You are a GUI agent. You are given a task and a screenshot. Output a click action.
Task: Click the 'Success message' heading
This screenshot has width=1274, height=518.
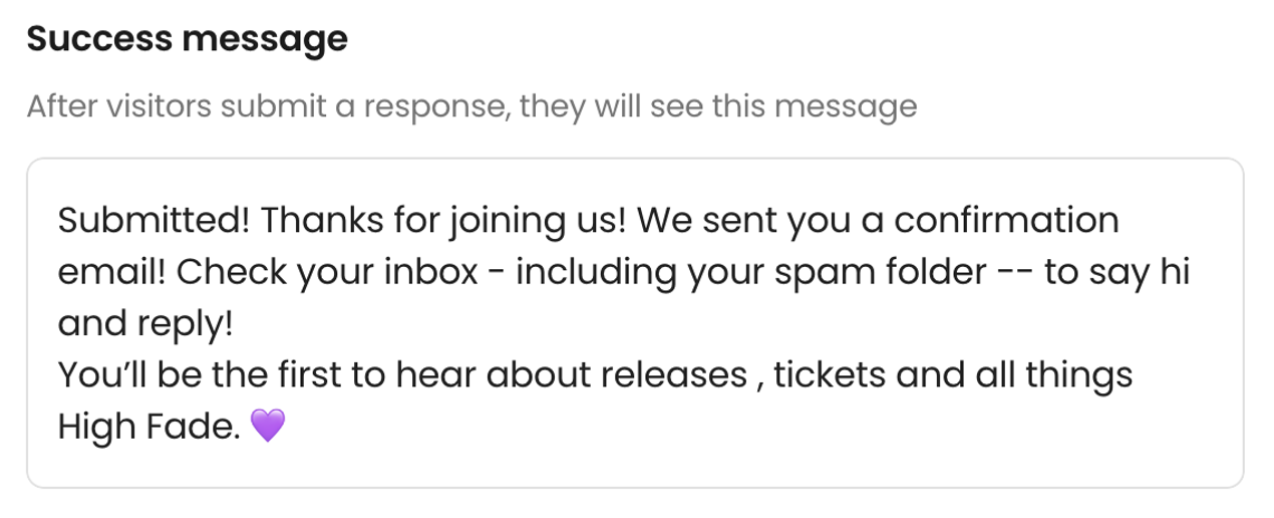coord(187,39)
